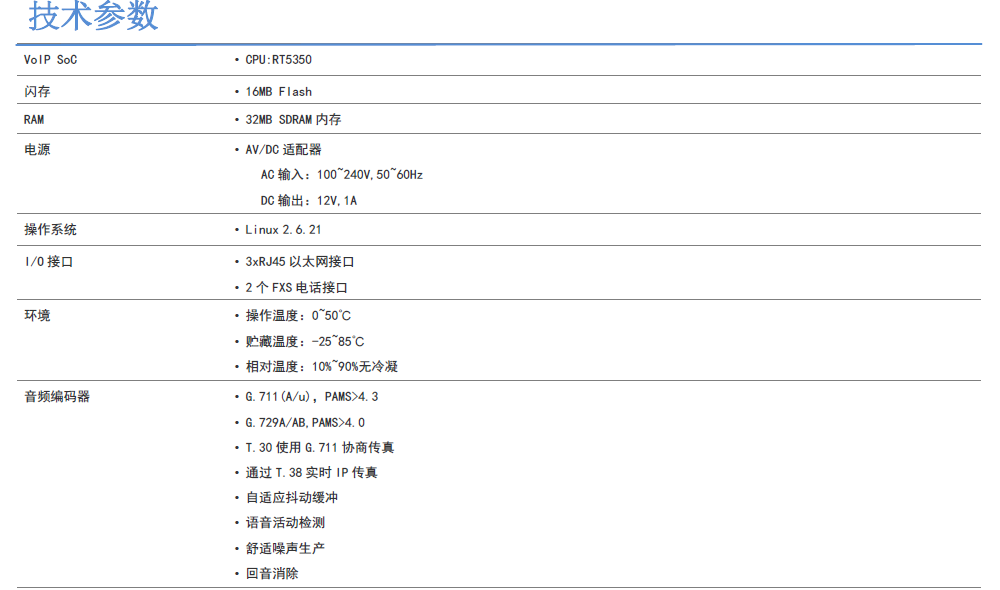Viewport: 1000px width, 590px height.
Task: Click the 16MB Flash value
Action: pyautogui.click(x=278, y=91)
